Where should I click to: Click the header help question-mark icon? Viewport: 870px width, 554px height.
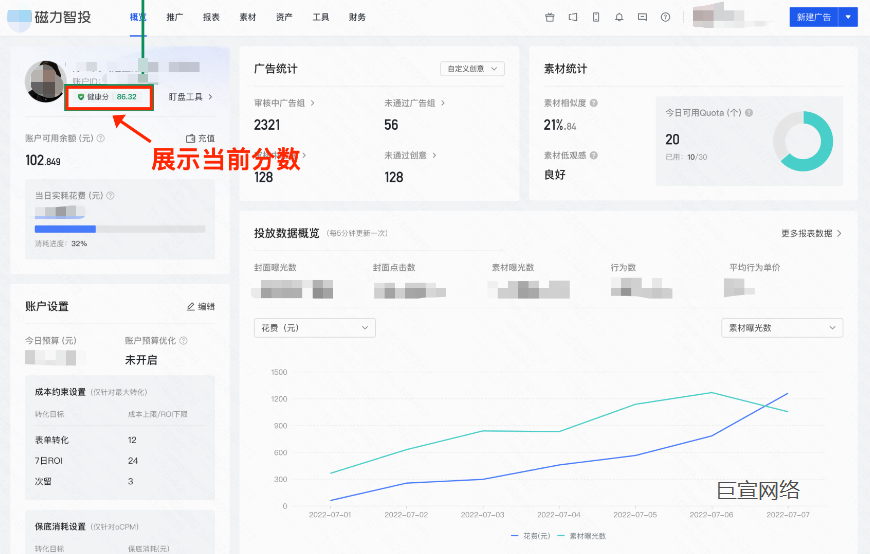[x=665, y=17]
